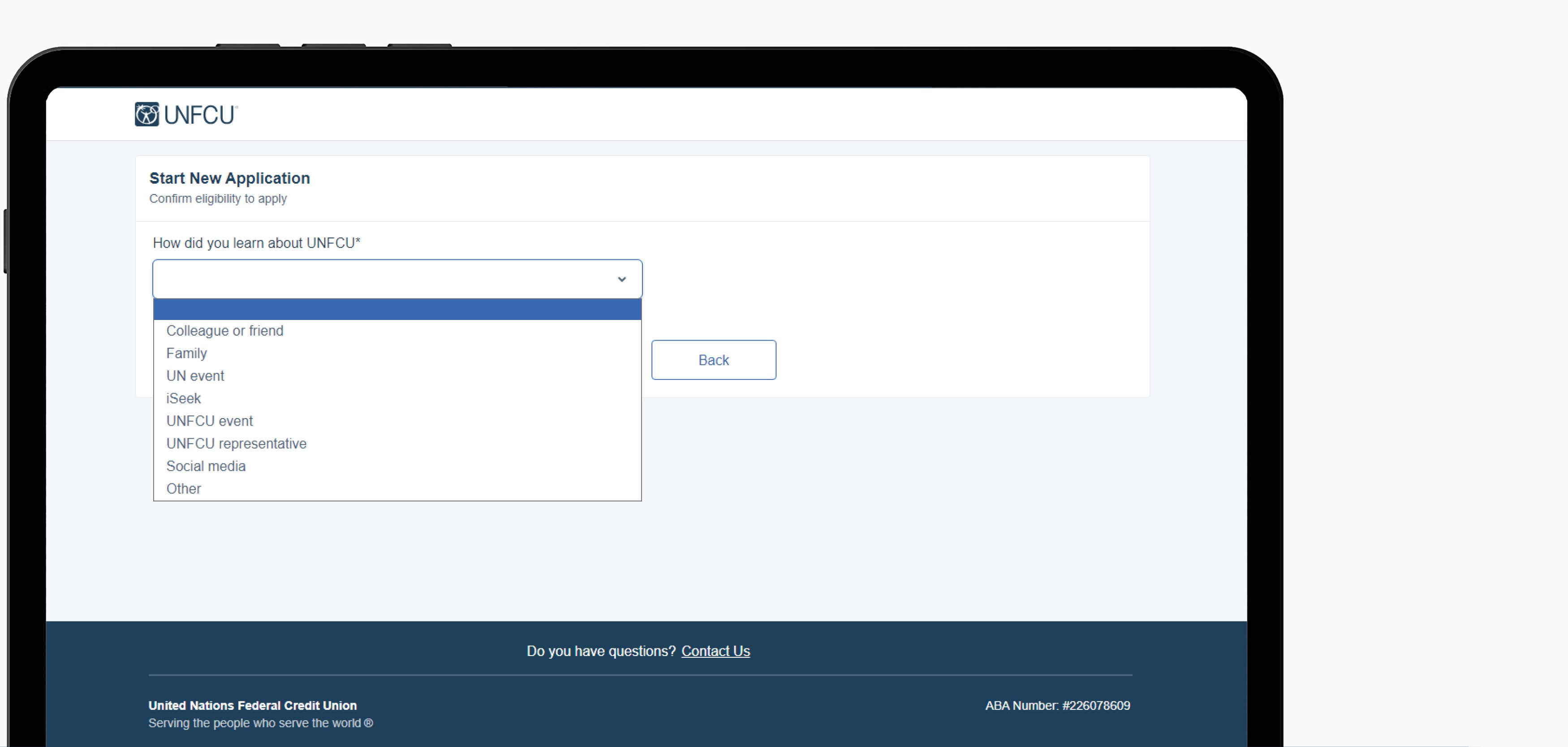Choose 'Other' option
The image size is (1568, 747).
click(397, 488)
